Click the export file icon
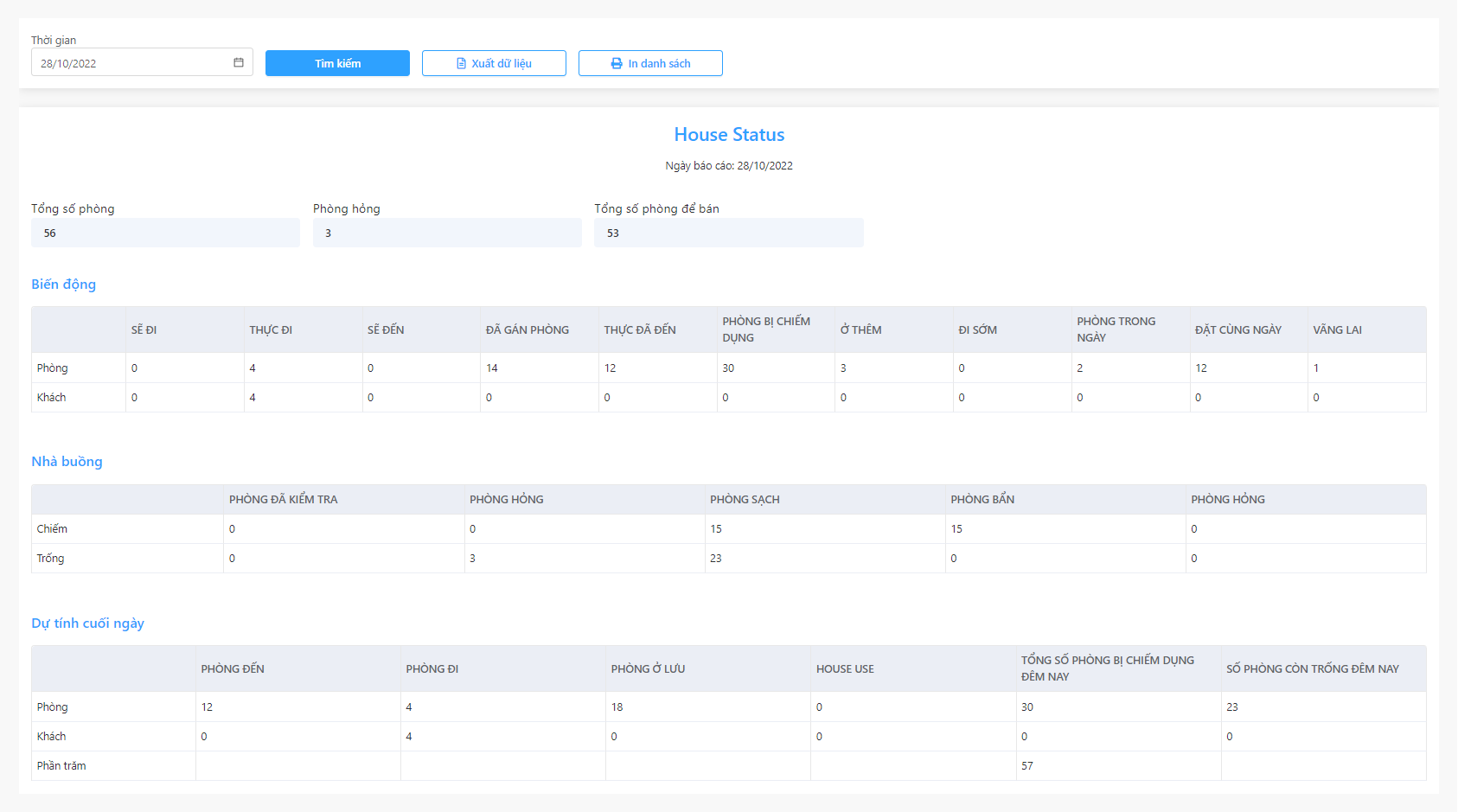 click(x=462, y=63)
